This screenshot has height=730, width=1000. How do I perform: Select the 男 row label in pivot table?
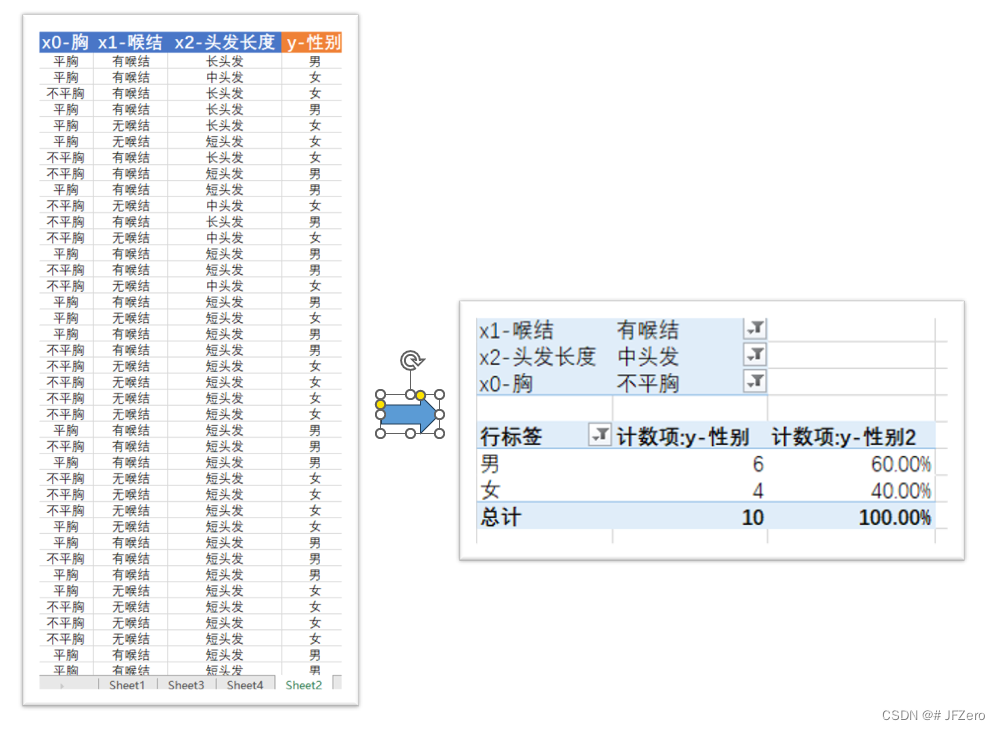(490, 464)
